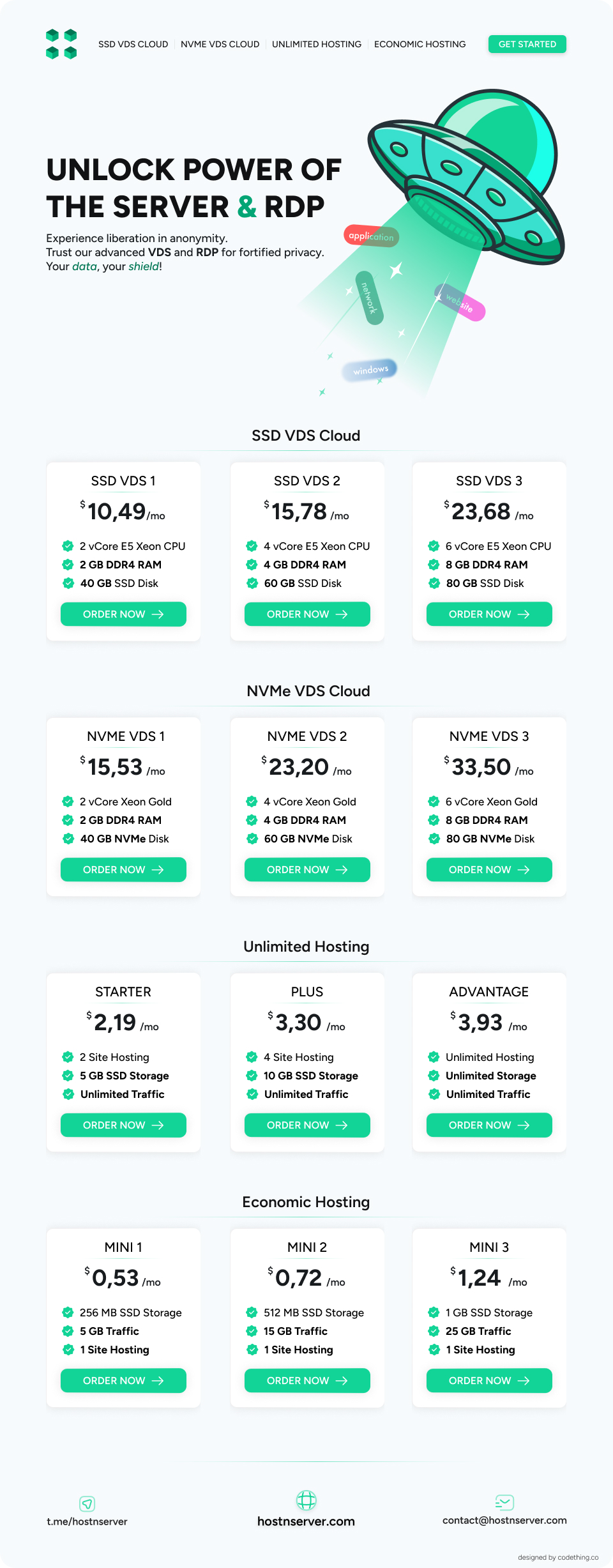Click the blue 'windows' tag
Image resolution: width=613 pixels, height=1568 pixels.
pos(370,370)
